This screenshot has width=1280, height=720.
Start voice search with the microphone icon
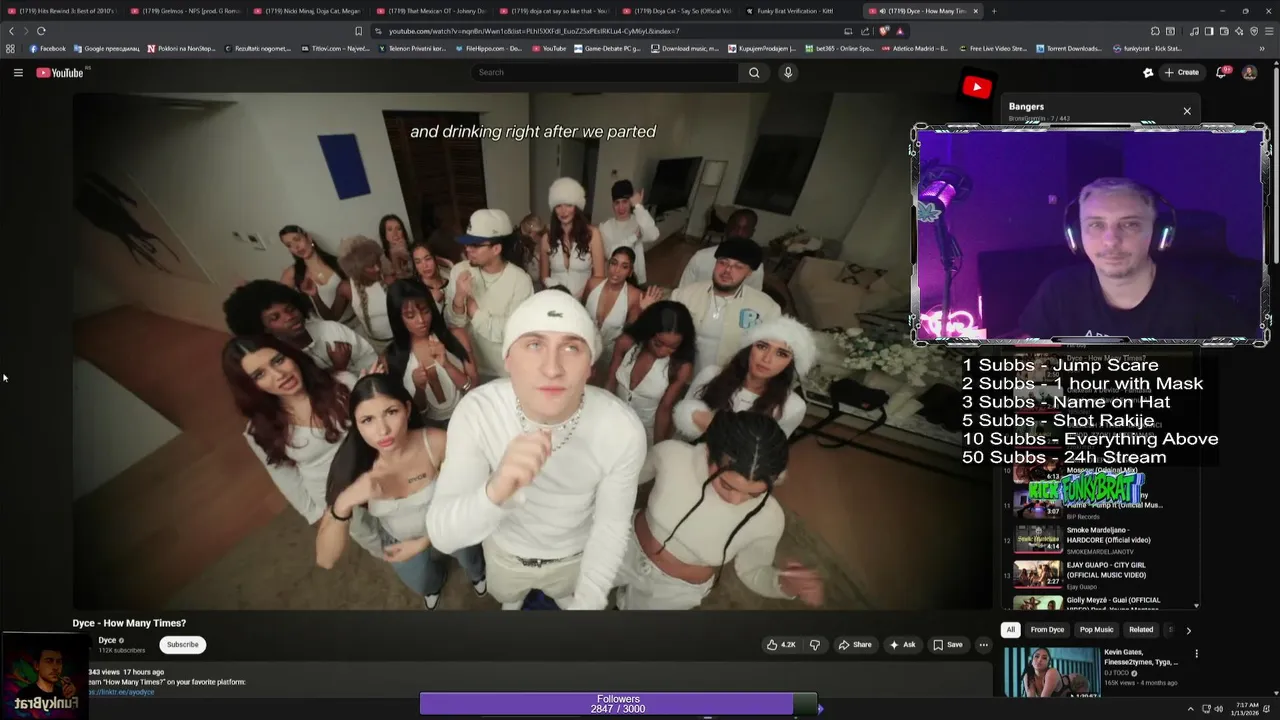(788, 72)
